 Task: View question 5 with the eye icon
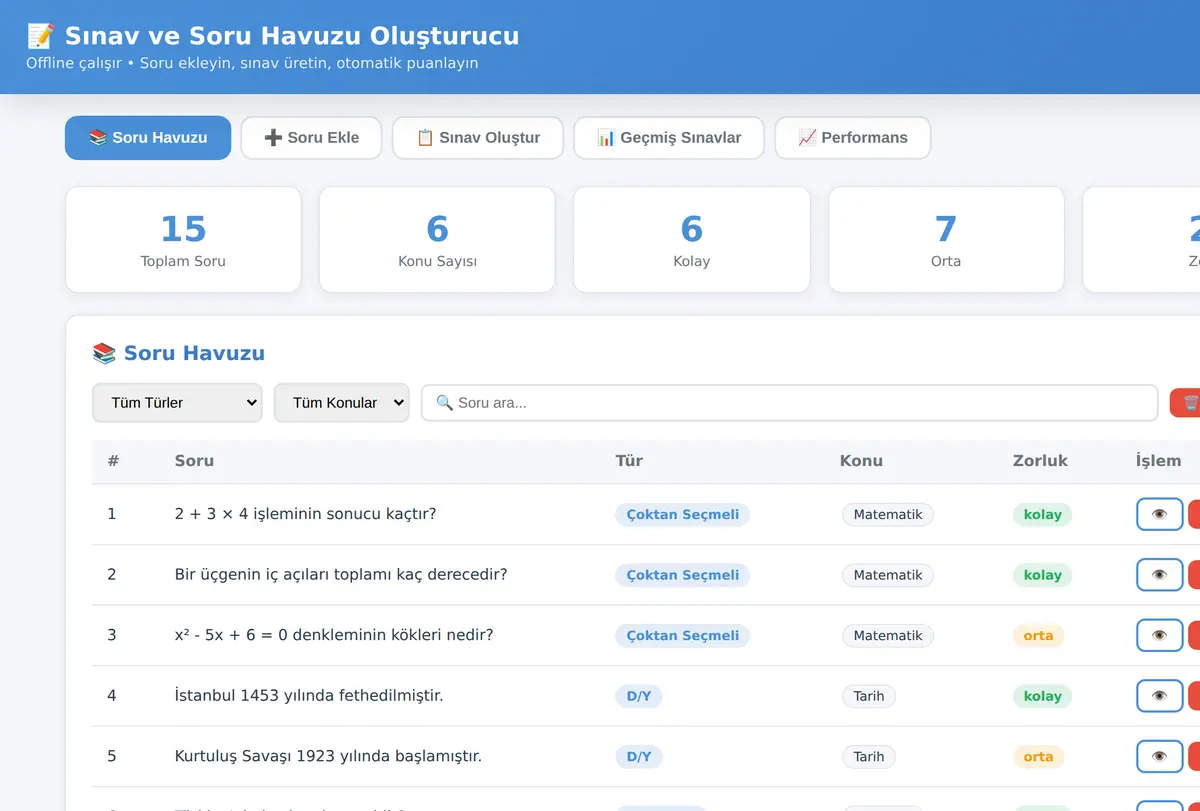pos(1160,757)
